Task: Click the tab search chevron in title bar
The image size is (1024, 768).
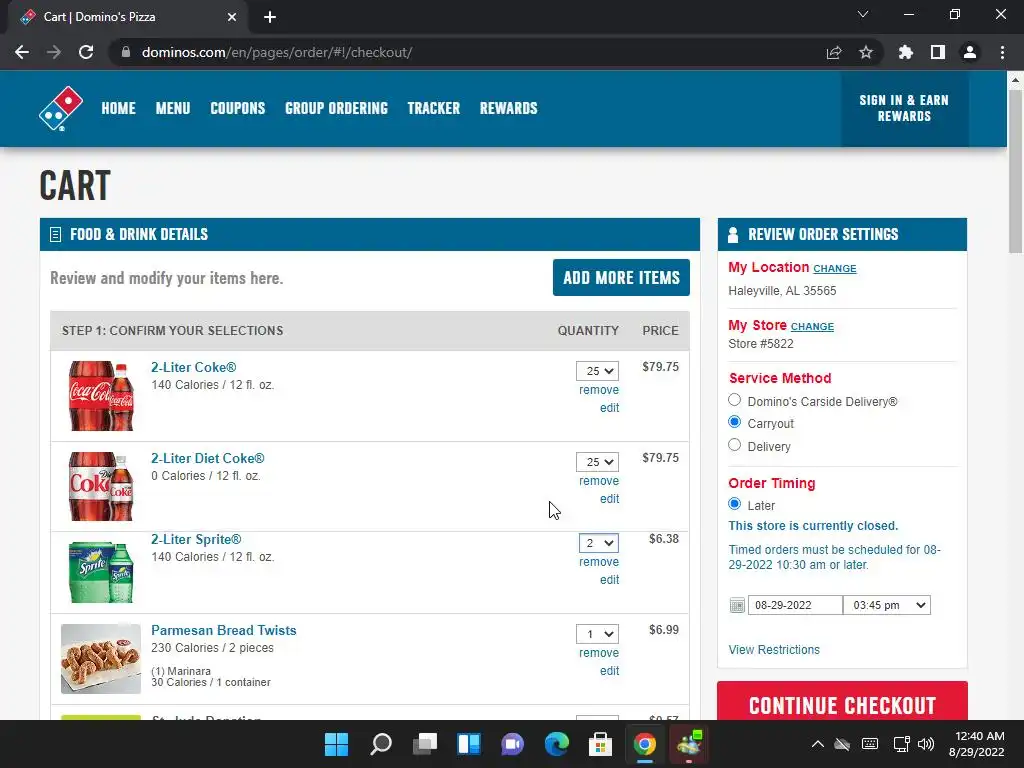Action: click(x=863, y=14)
